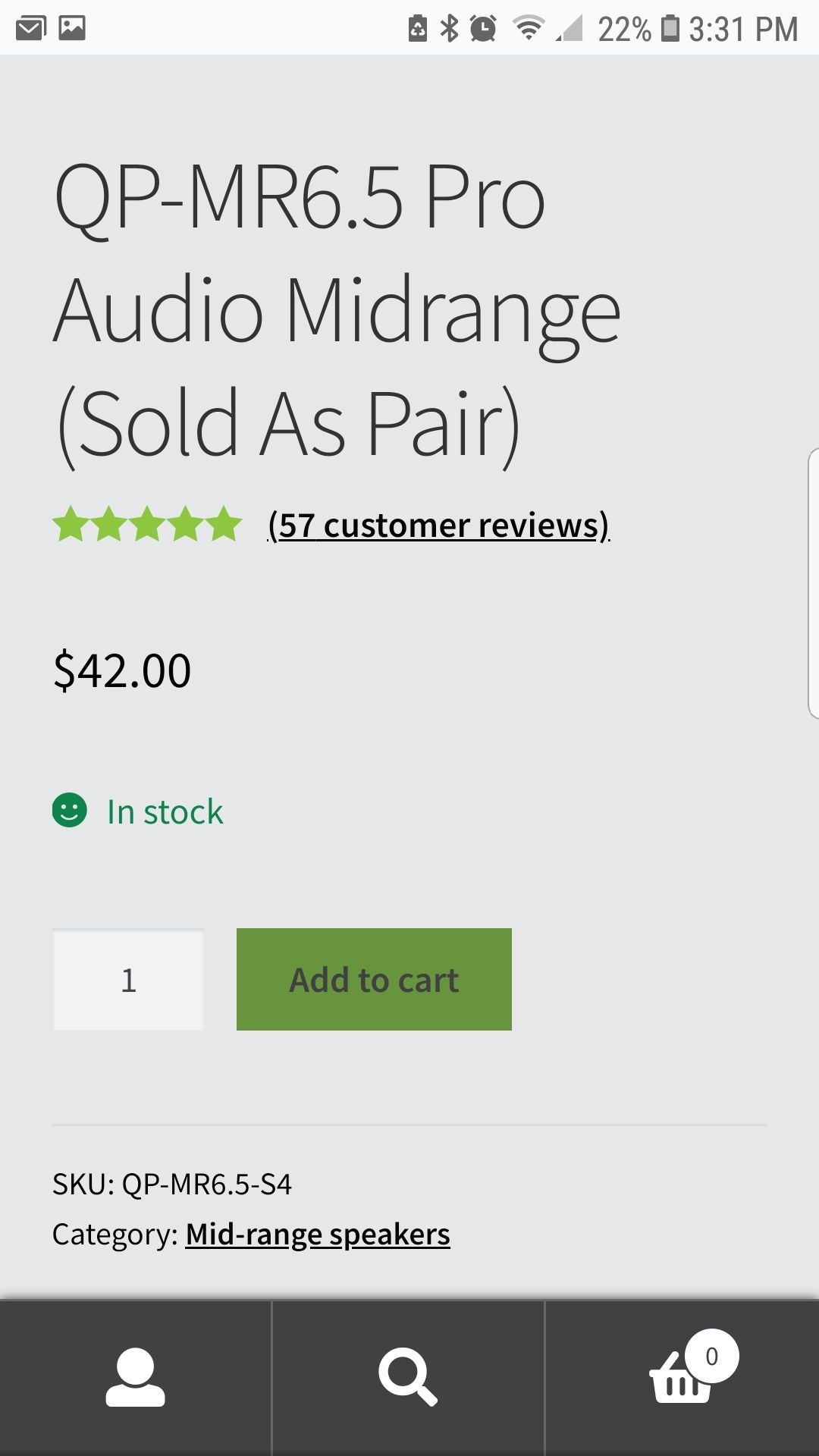Tap the search magnifier icon
Screen dimensions: 819x1456
tap(408, 1376)
